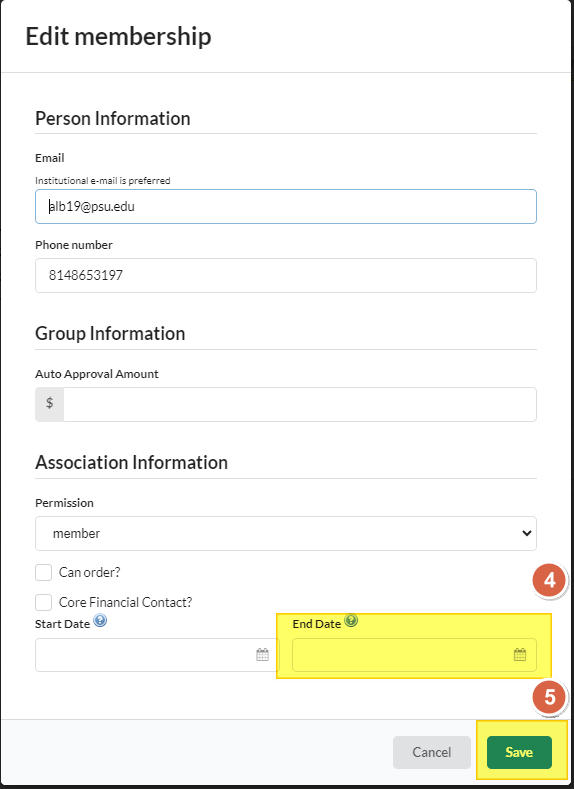574x789 pixels.
Task: Click the dollar sign prefix addon
Action: [x=49, y=405]
